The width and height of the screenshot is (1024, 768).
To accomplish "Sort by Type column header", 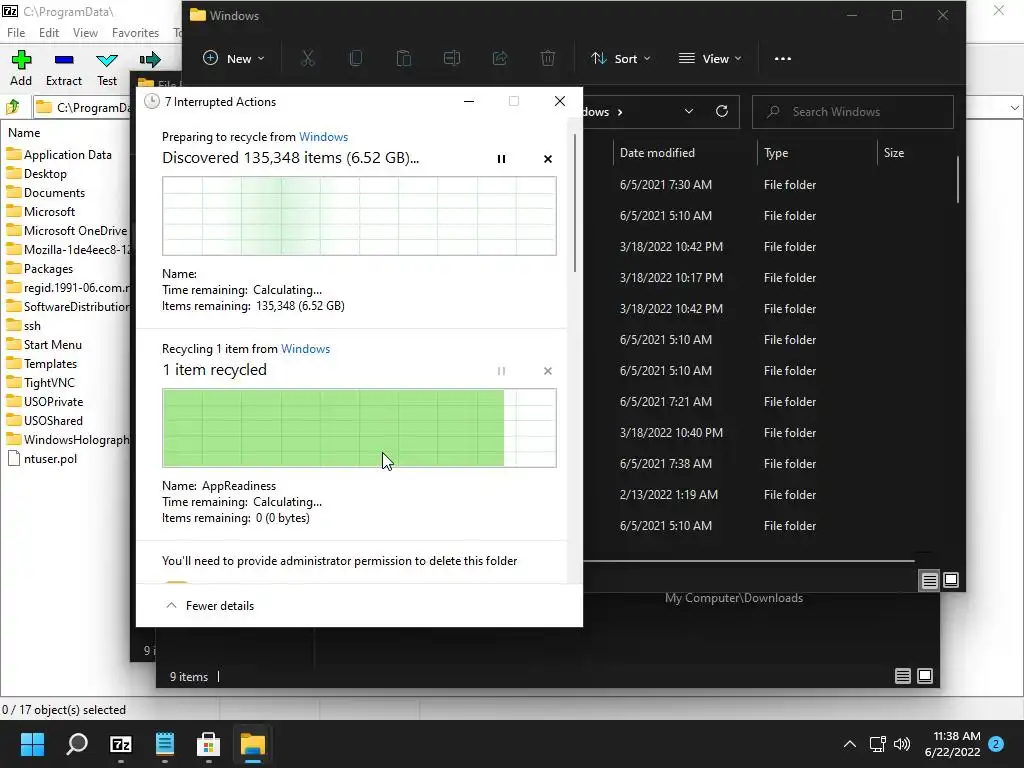I will [x=776, y=153].
